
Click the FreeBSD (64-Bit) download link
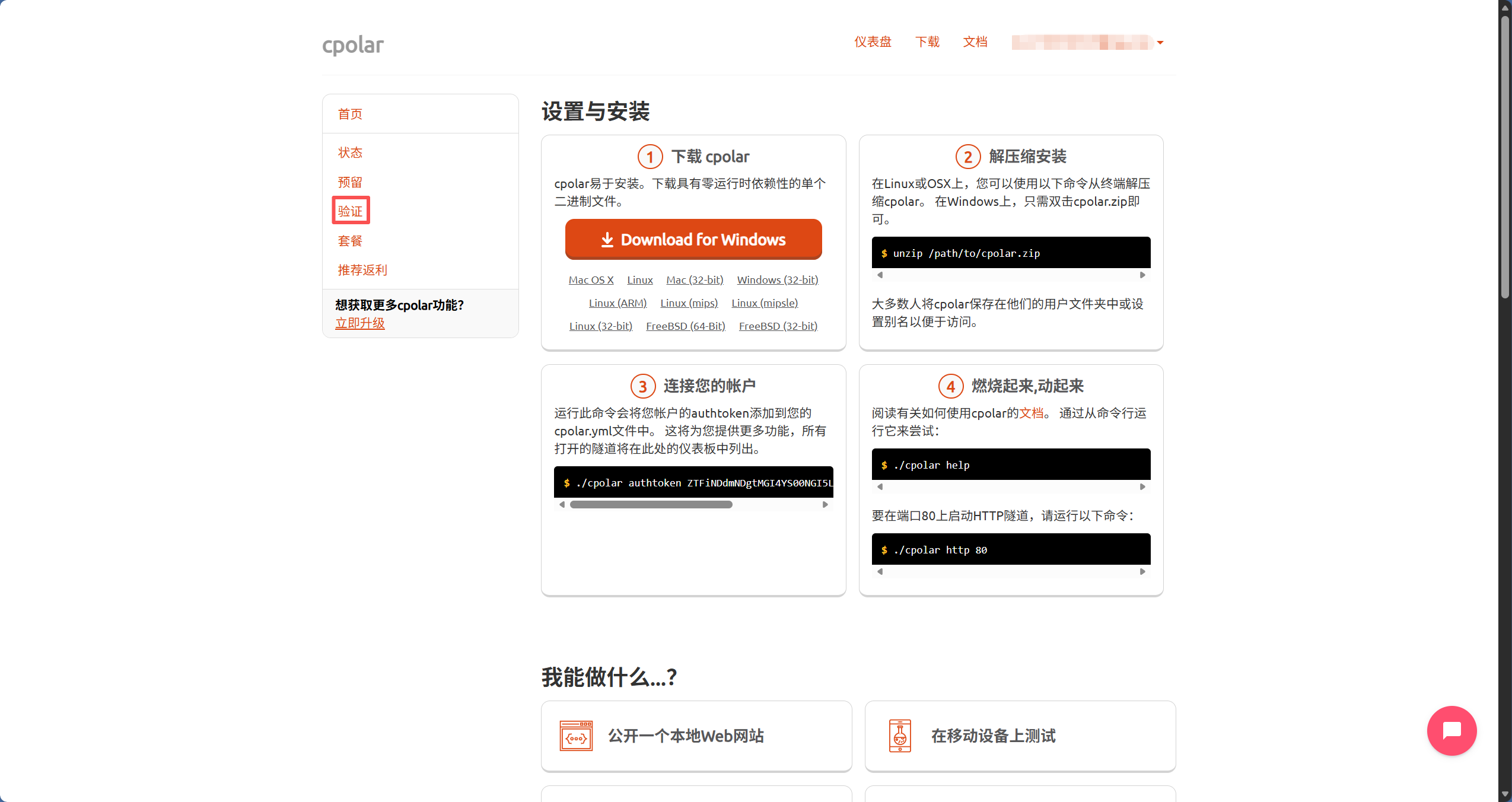pos(685,326)
